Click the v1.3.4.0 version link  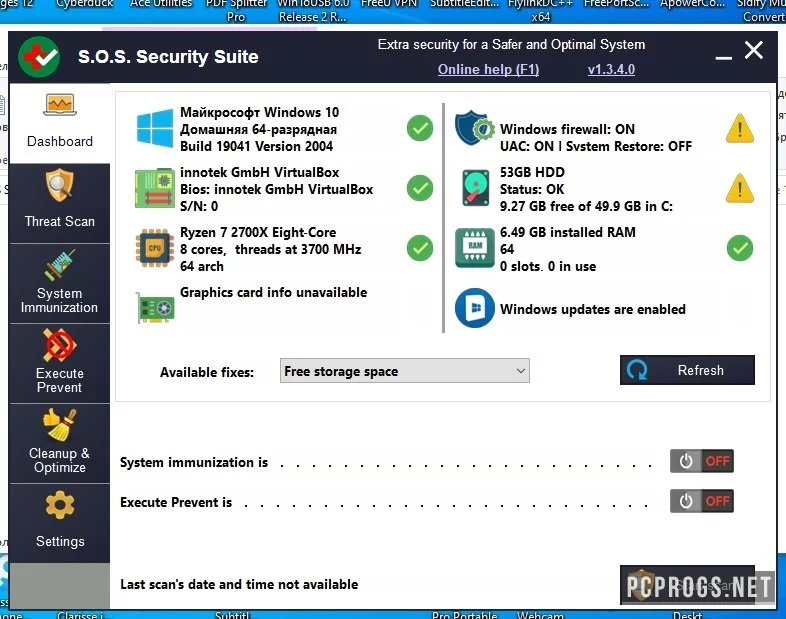(x=611, y=69)
